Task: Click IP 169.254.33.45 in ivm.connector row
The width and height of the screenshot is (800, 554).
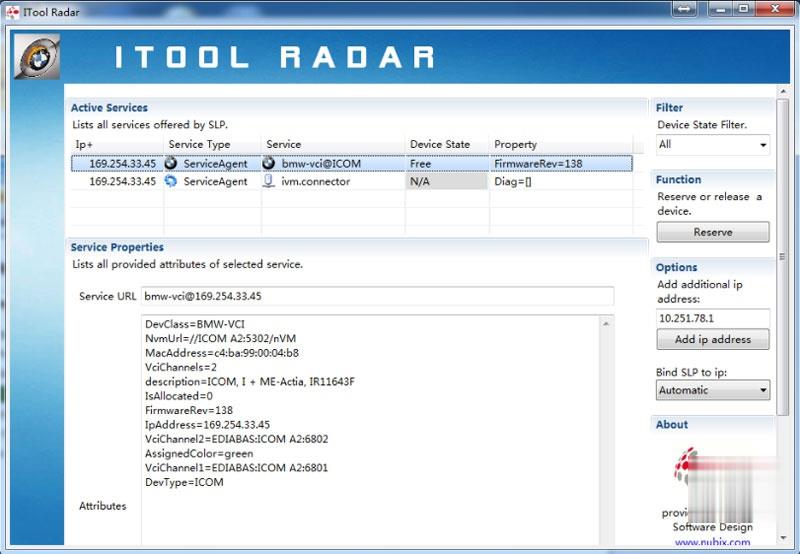Action: (122, 181)
